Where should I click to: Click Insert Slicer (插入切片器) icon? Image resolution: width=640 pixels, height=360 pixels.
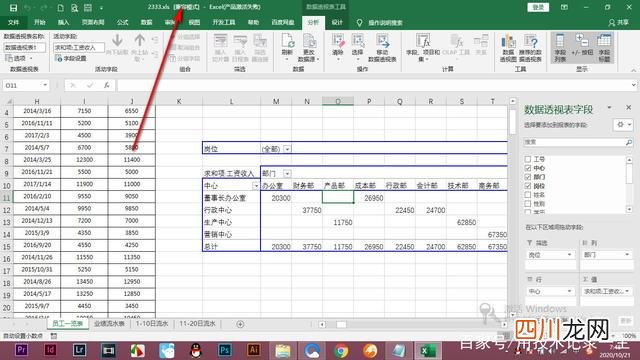[x=220, y=47]
